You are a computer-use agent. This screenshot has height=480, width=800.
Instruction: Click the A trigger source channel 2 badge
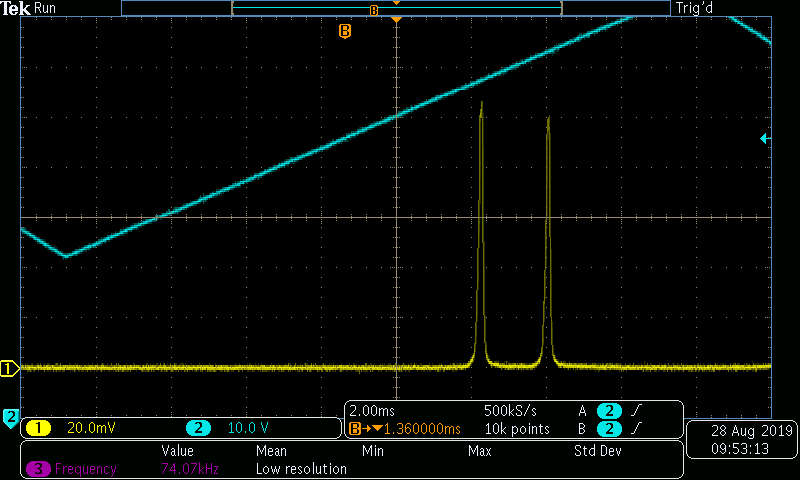point(609,411)
